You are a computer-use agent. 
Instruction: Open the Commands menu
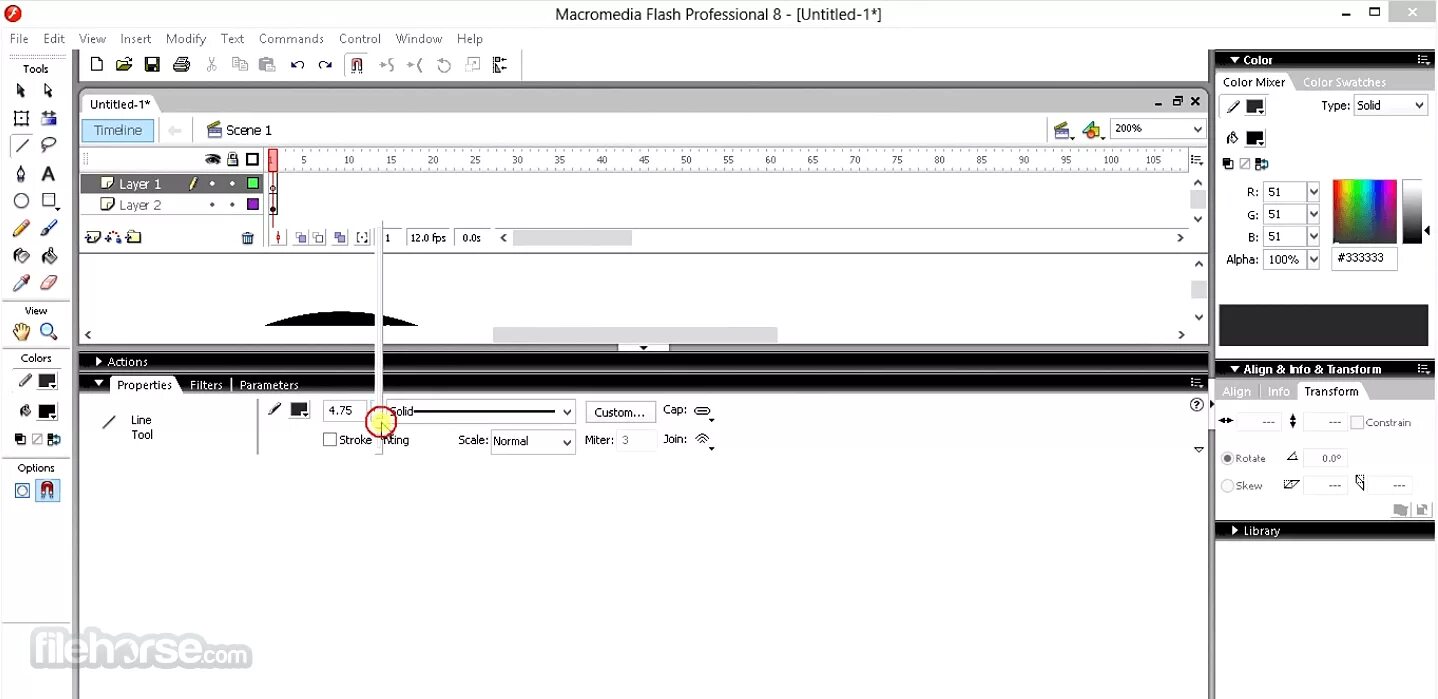[x=291, y=39]
